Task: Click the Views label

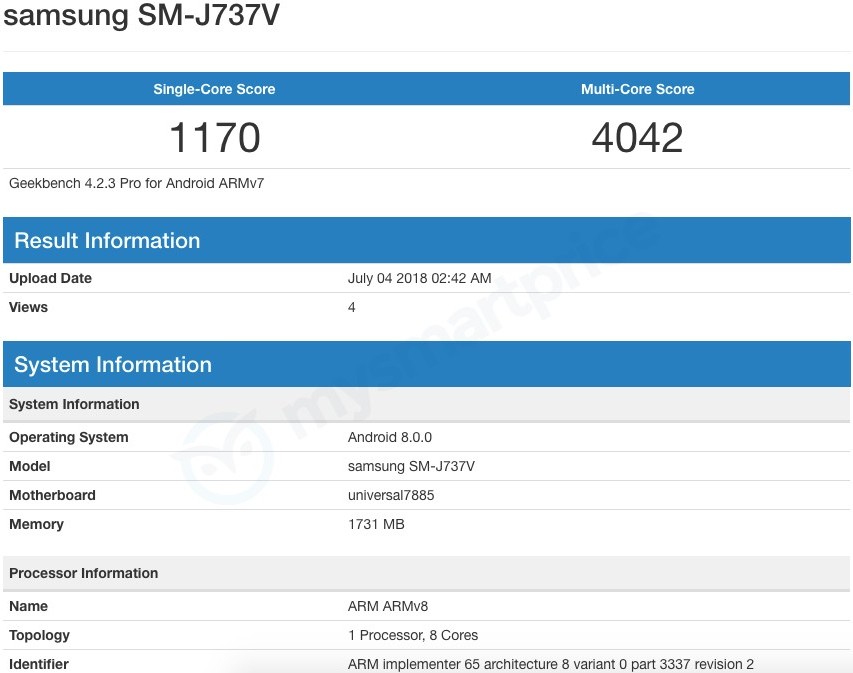Action: [x=28, y=307]
